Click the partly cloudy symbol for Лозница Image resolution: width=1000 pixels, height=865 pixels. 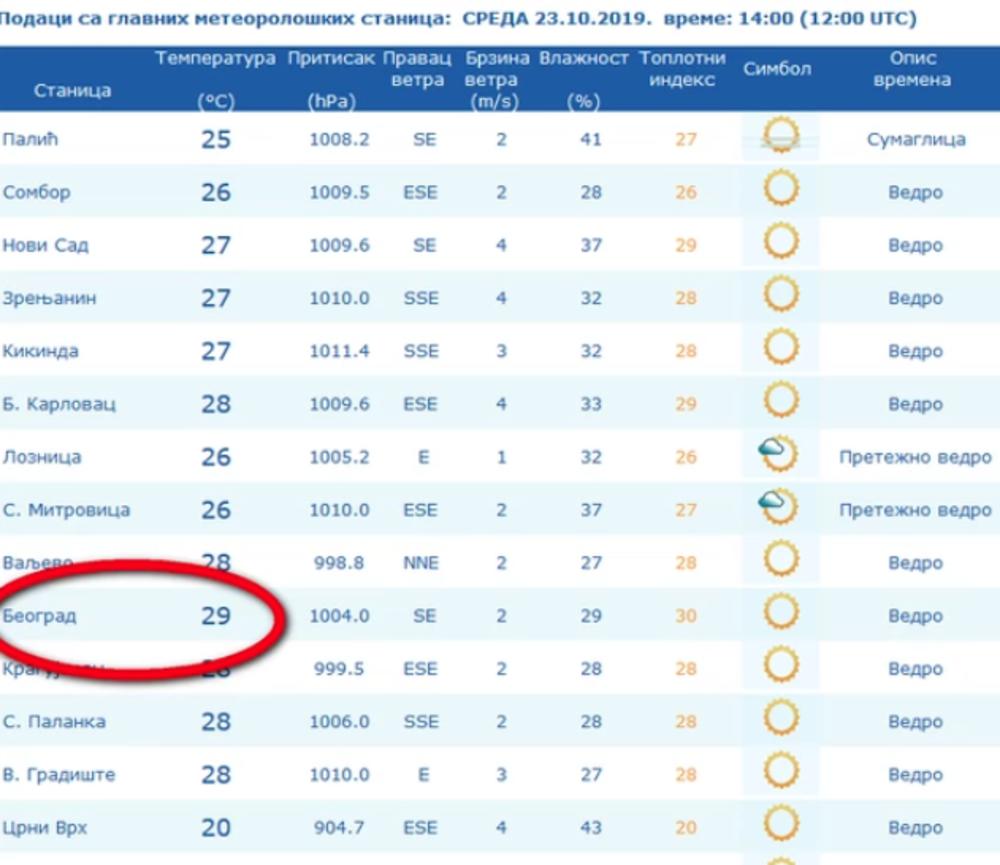coord(777,454)
